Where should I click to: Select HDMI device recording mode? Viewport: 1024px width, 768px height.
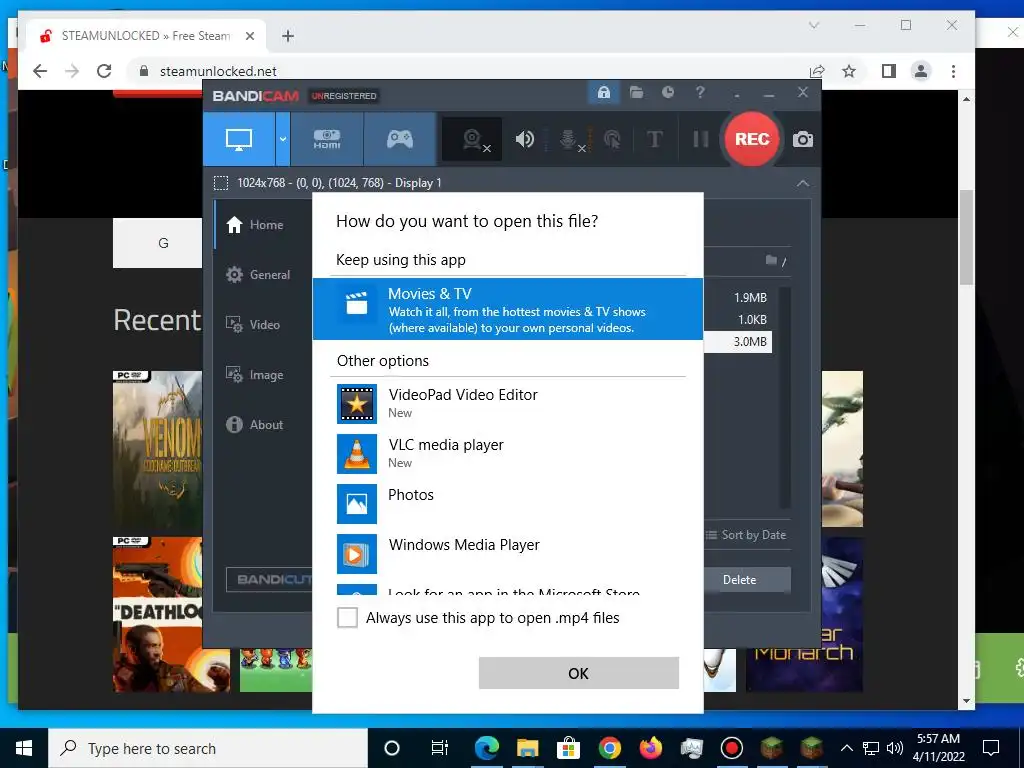click(x=327, y=139)
